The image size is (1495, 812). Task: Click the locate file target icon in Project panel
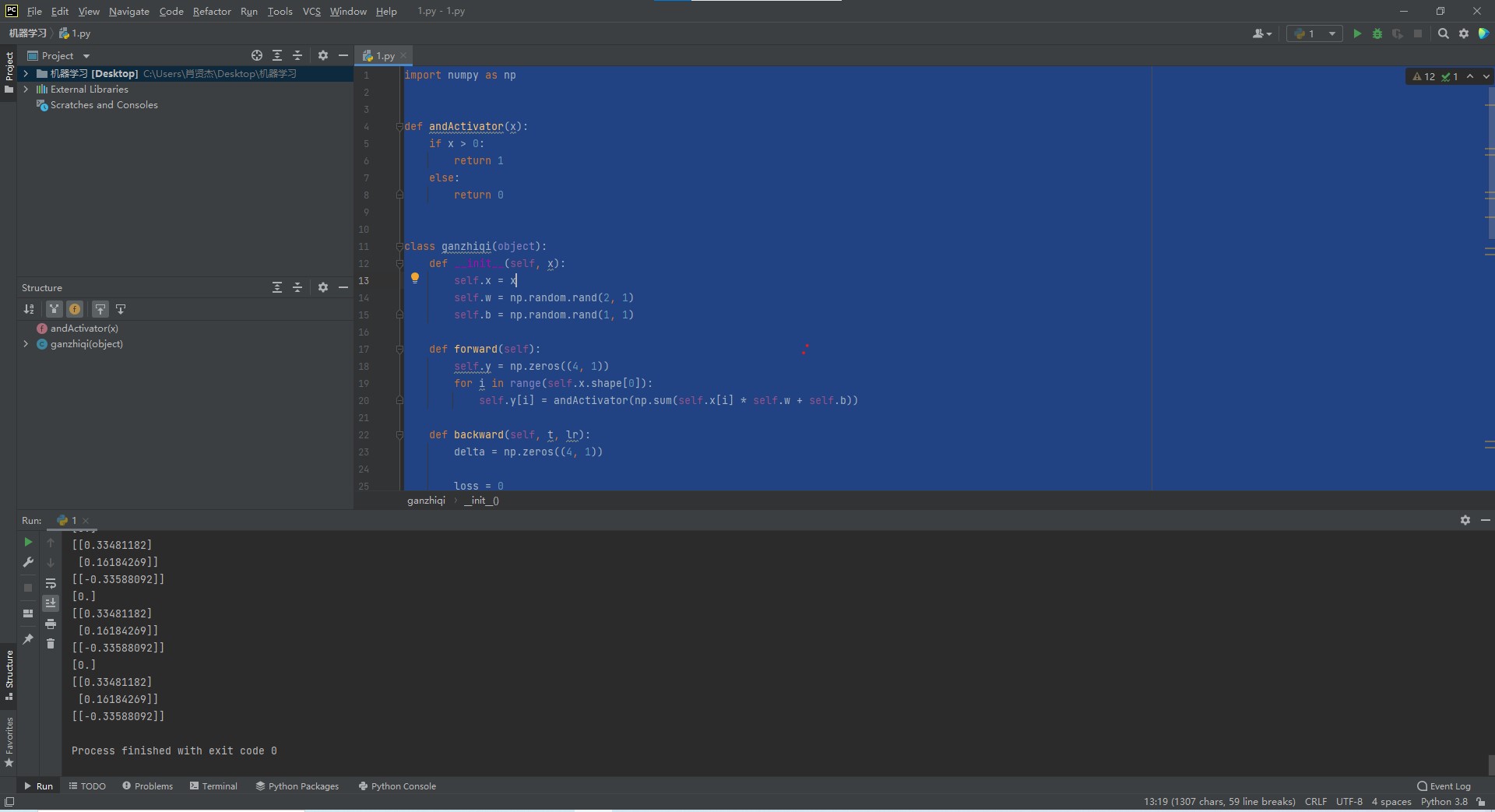click(x=257, y=55)
